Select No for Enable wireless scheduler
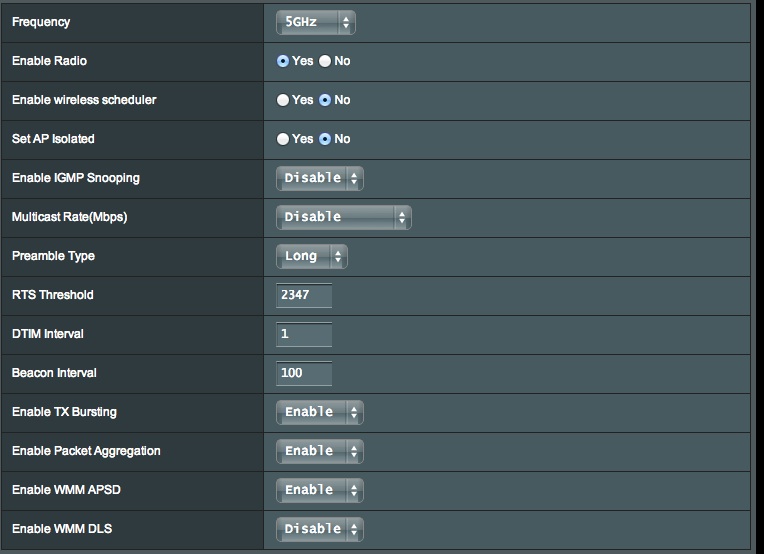 pyautogui.click(x=325, y=100)
